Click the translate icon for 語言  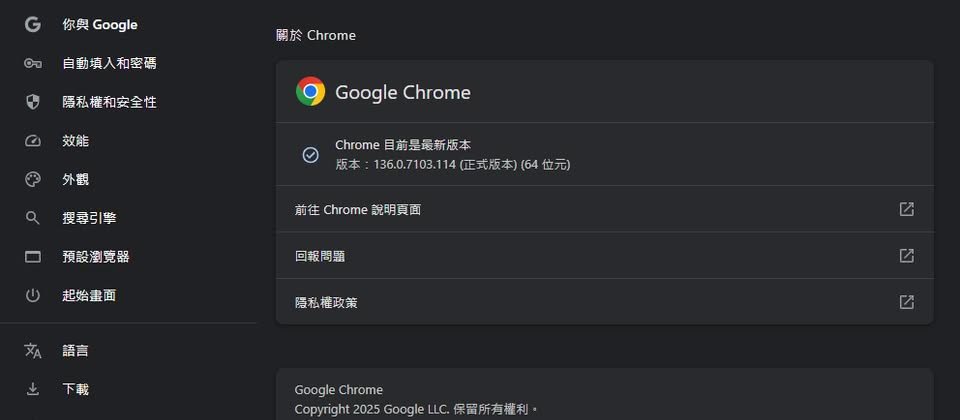(32, 351)
